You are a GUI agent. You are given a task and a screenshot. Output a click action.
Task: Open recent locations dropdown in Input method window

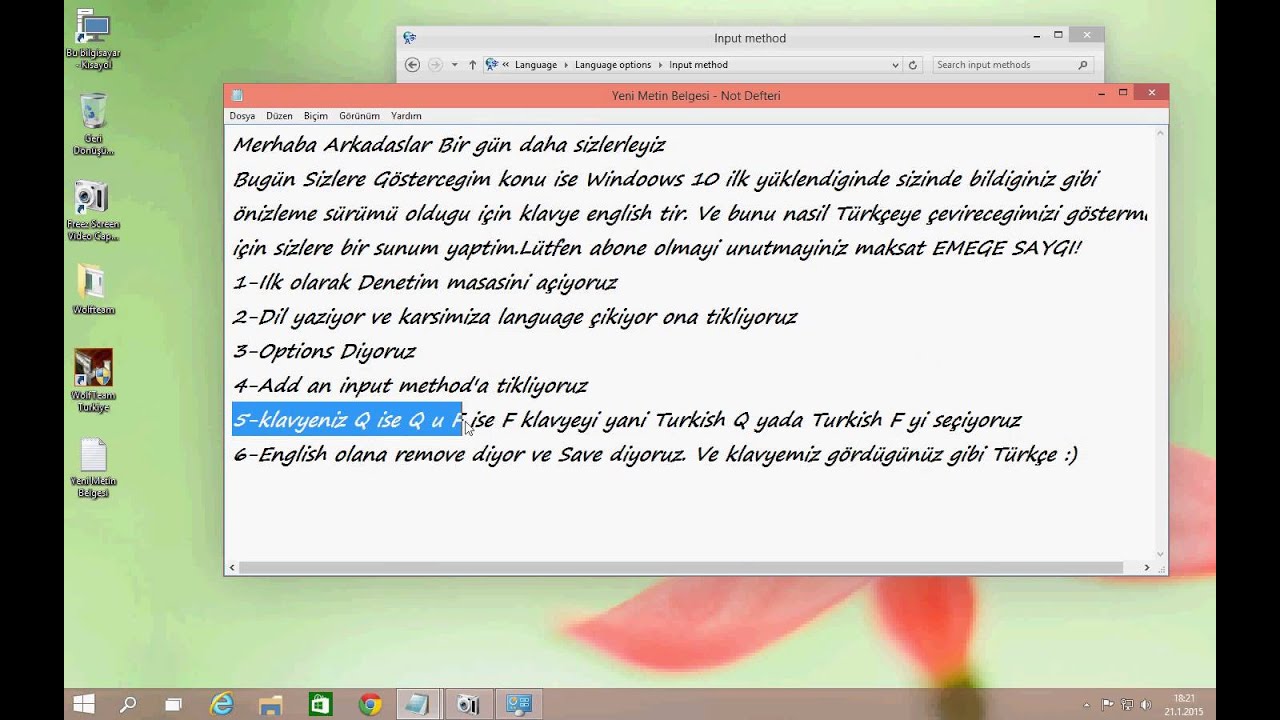(x=454, y=65)
